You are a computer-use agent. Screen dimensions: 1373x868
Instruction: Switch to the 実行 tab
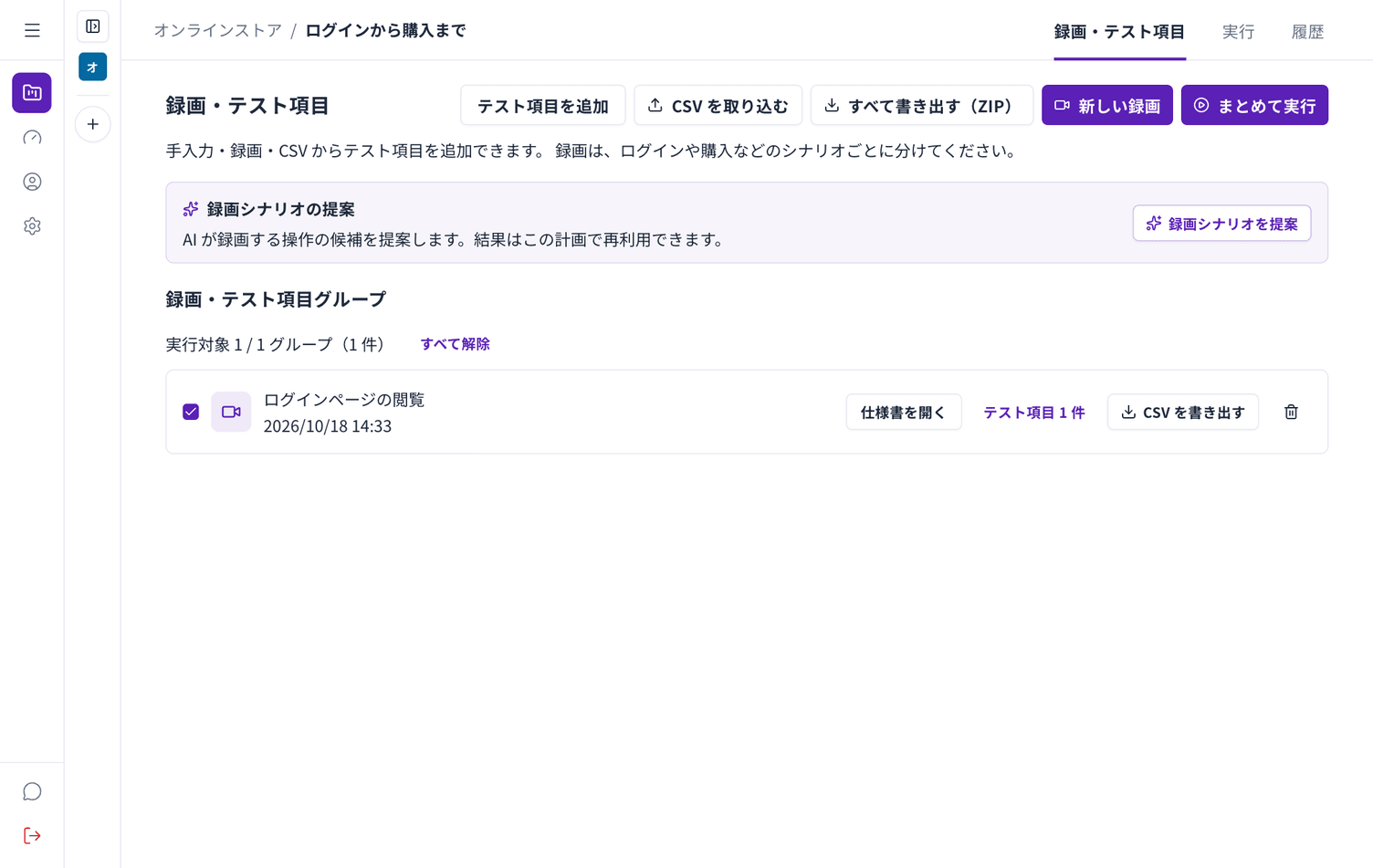point(1238,32)
